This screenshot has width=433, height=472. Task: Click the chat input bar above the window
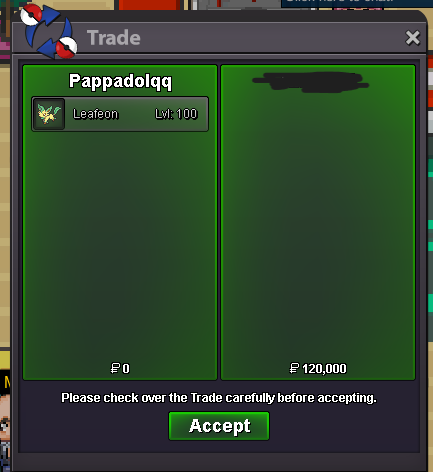[357, 3]
